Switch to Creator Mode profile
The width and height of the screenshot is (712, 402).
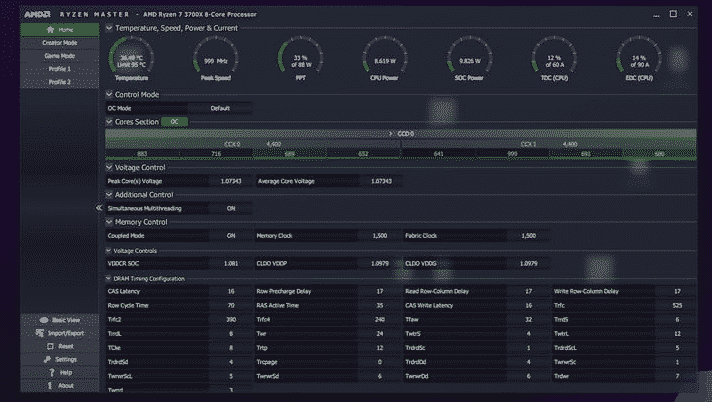pos(59,43)
